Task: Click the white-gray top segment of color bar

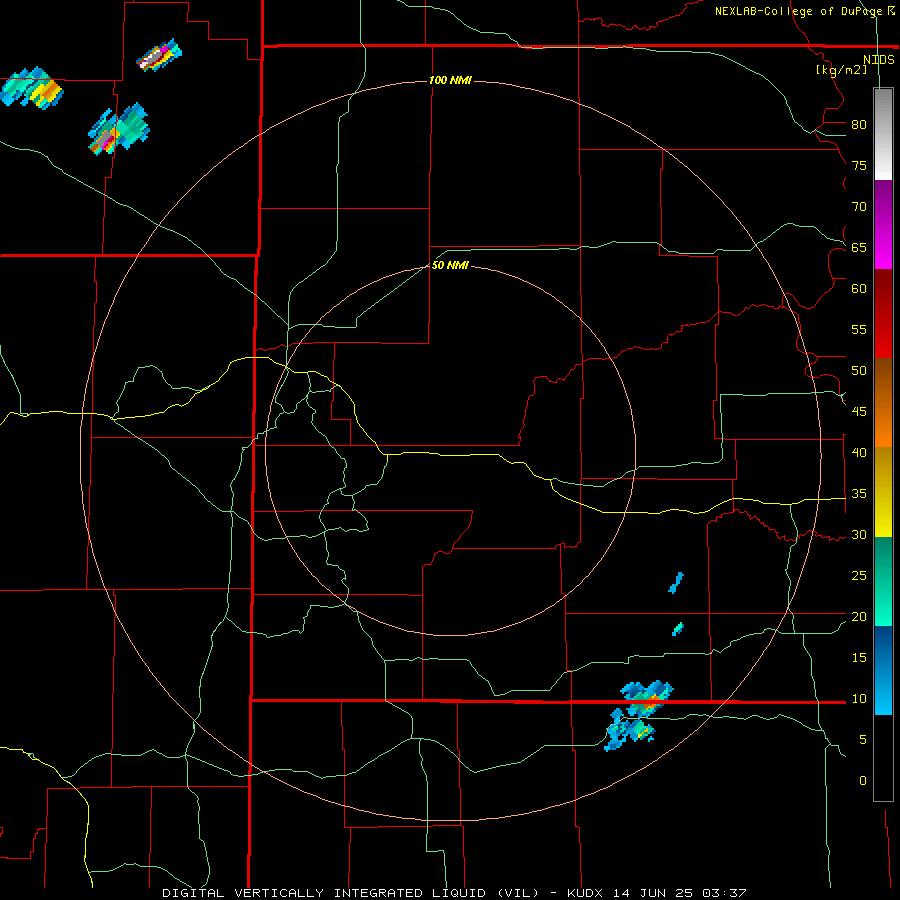Action: coord(883,134)
